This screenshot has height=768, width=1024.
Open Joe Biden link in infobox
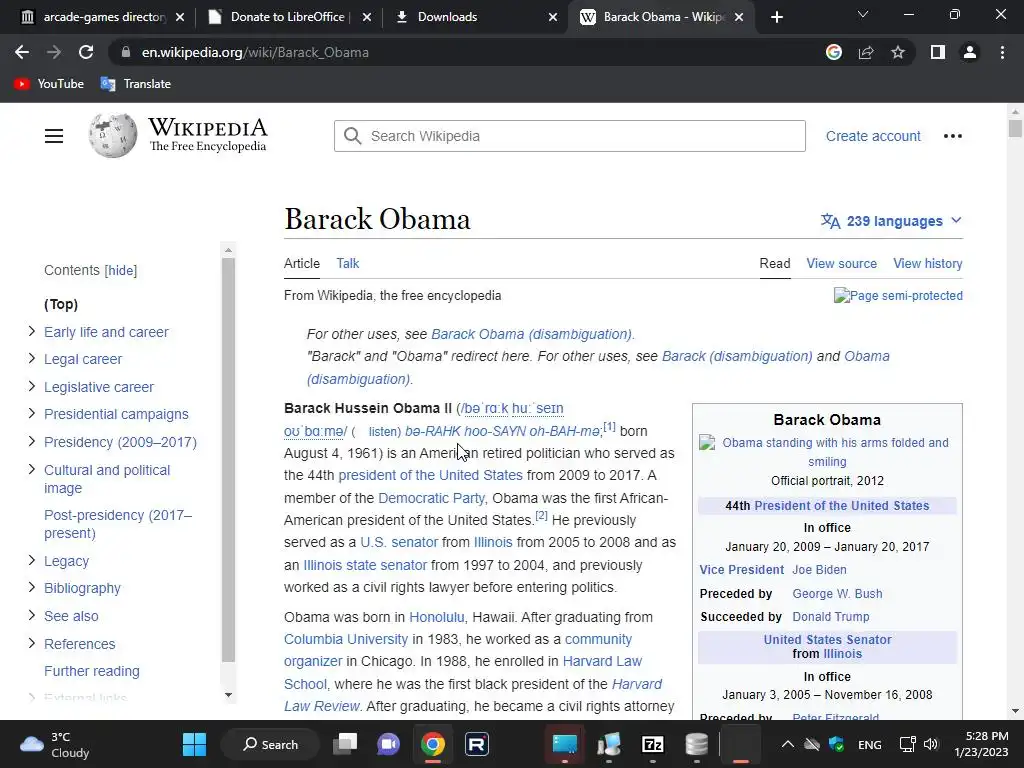click(x=819, y=569)
